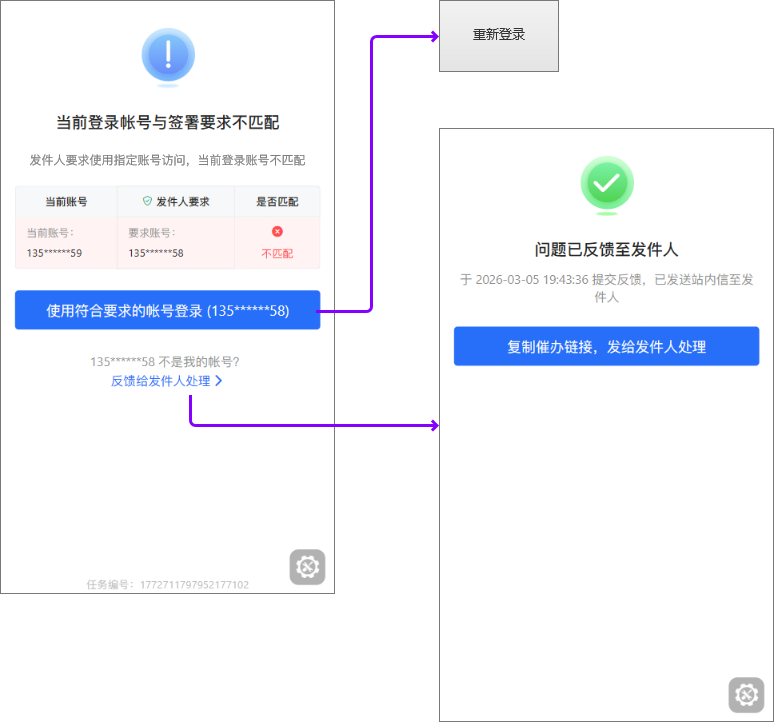Click the red X mismatch icon
Image resolution: width=774 pixels, height=722 pixels.
click(x=277, y=232)
